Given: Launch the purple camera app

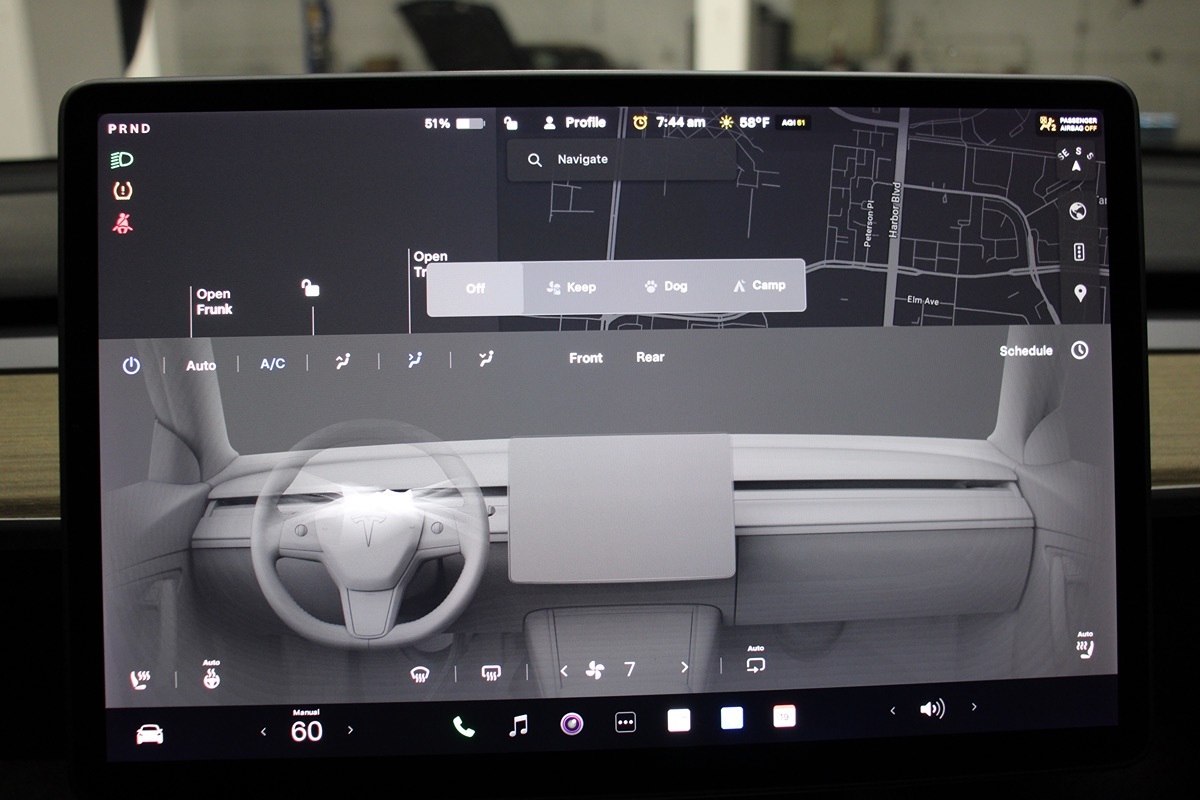Looking at the screenshot, I should (572, 724).
